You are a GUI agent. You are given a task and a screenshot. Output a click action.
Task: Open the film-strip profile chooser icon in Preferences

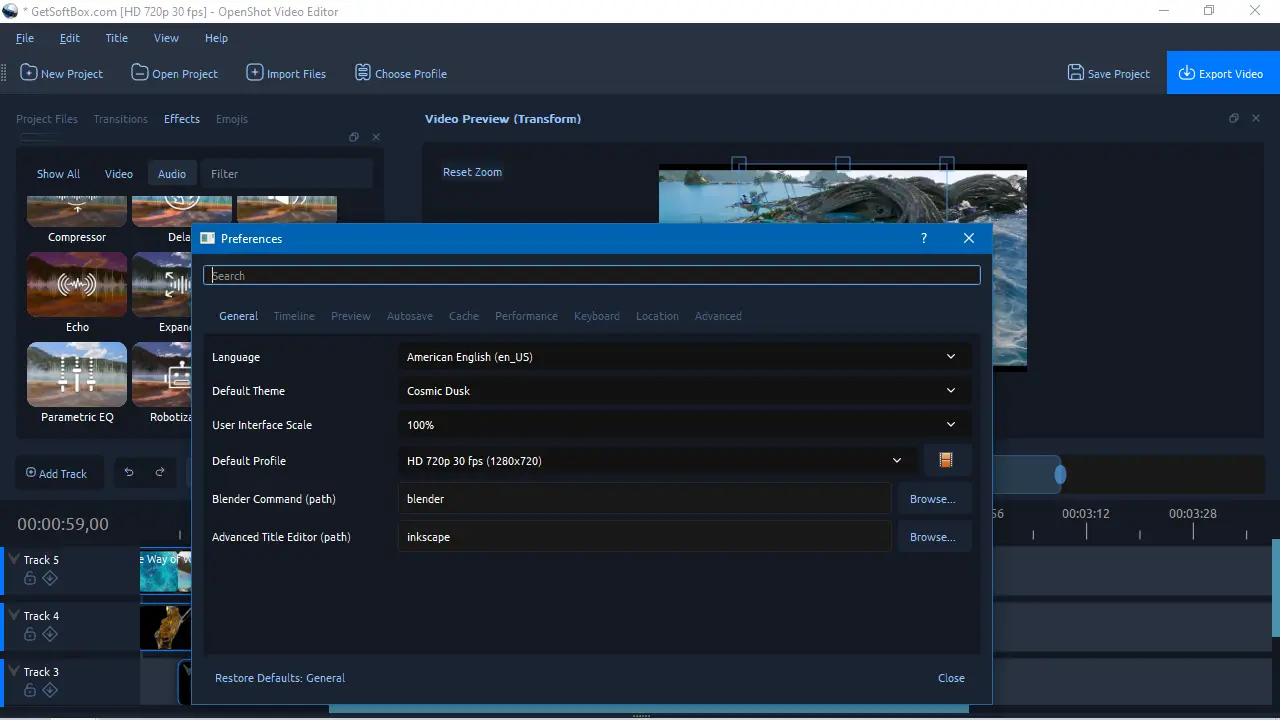tap(946, 460)
